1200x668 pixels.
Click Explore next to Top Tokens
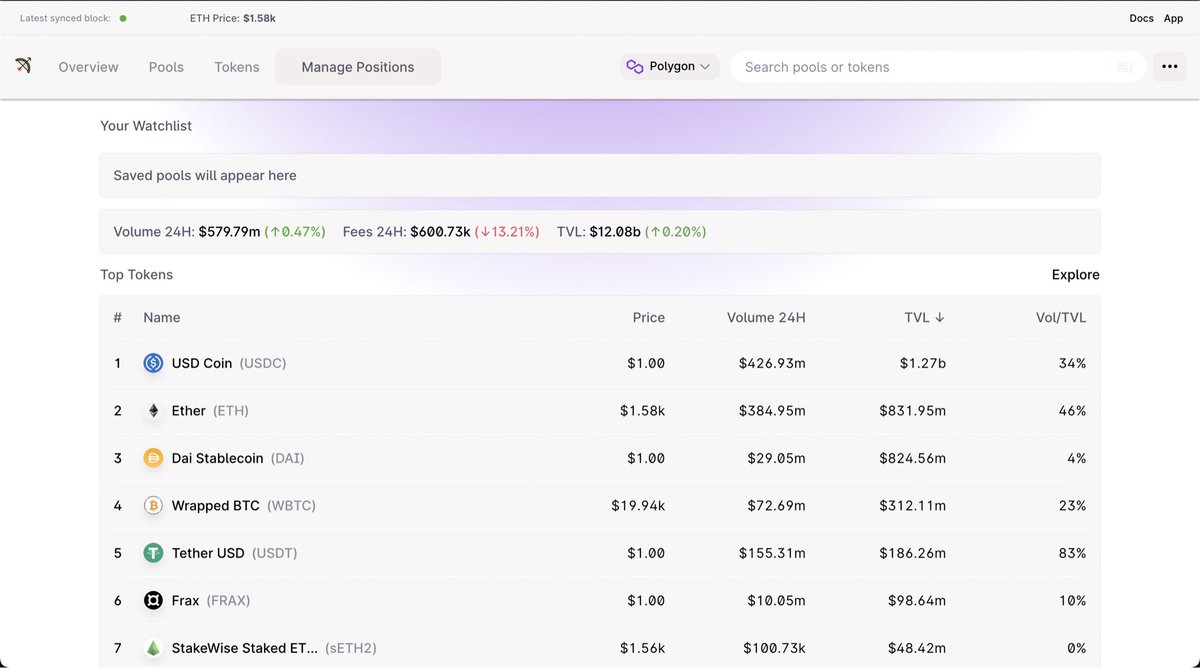[1075, 274]
